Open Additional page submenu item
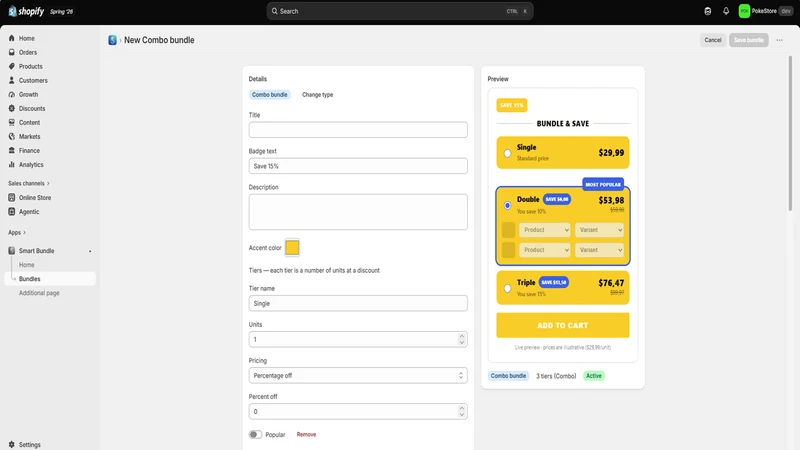This screenshot has height=450, width=800. tap(39, 293)
